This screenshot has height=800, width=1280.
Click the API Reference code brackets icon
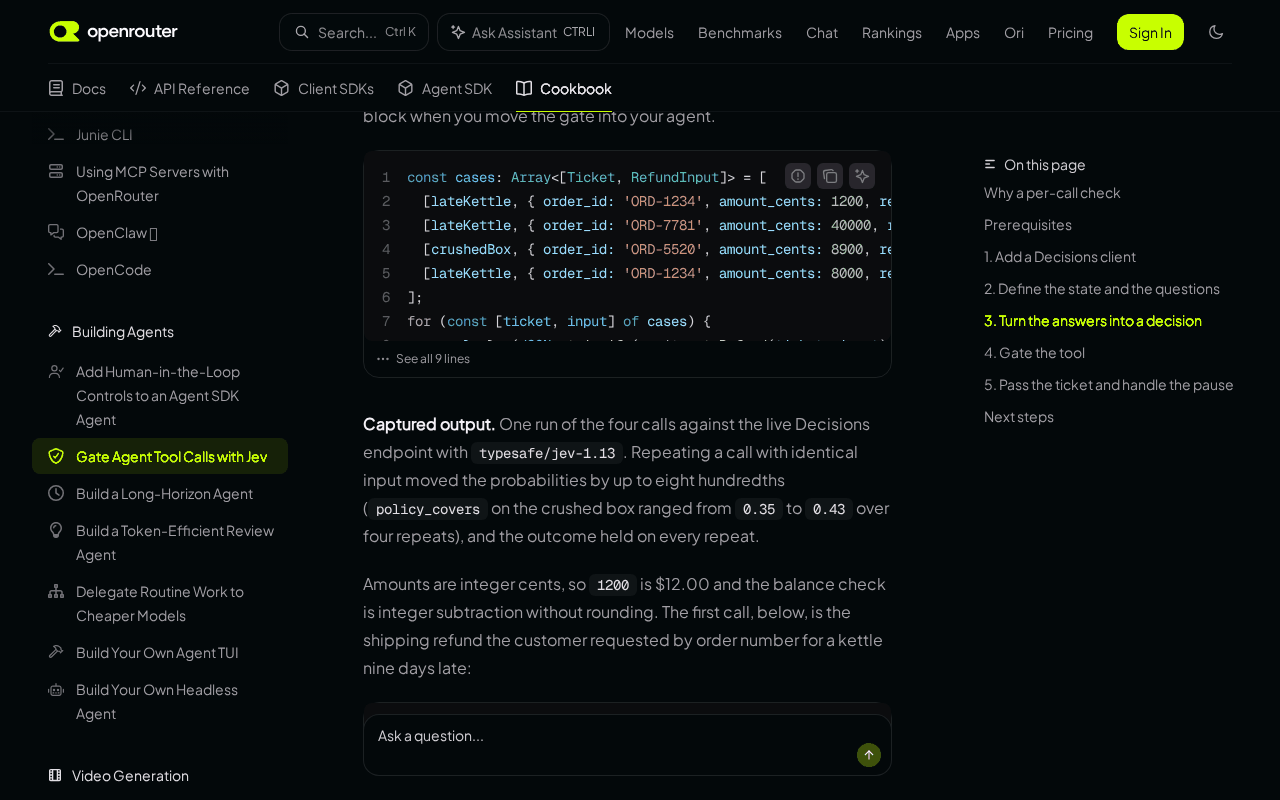tap(138, 88)
